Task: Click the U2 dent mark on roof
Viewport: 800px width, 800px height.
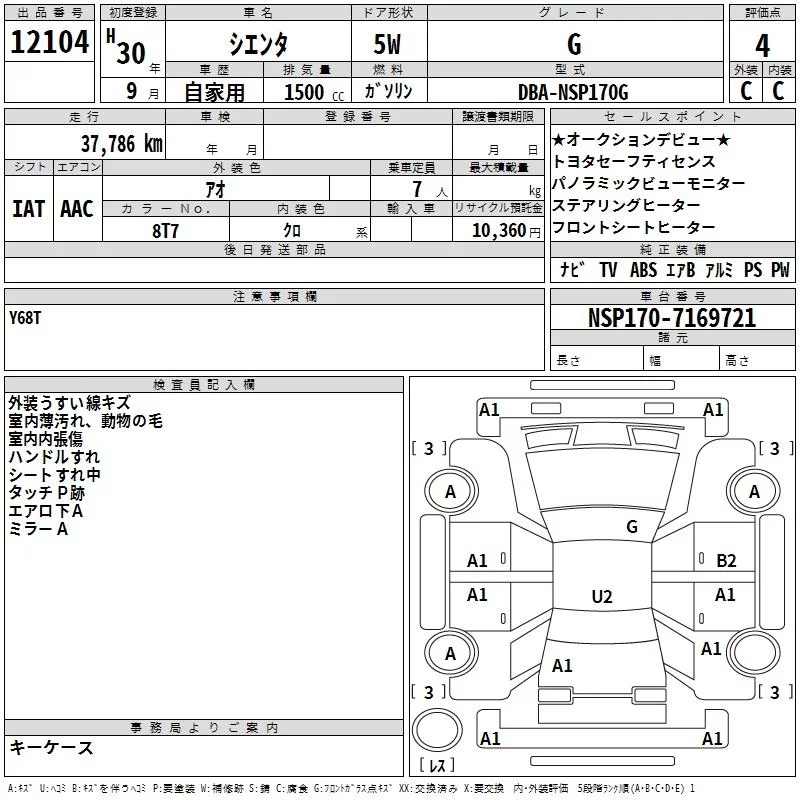Action: [602, 596]
